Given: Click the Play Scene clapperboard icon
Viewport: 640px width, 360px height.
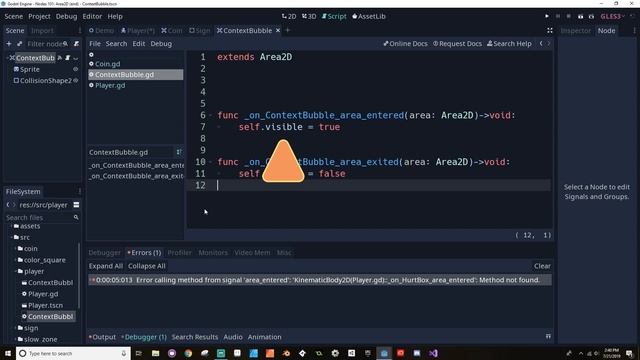Looking at the screenshot, I should pos(580,16).
